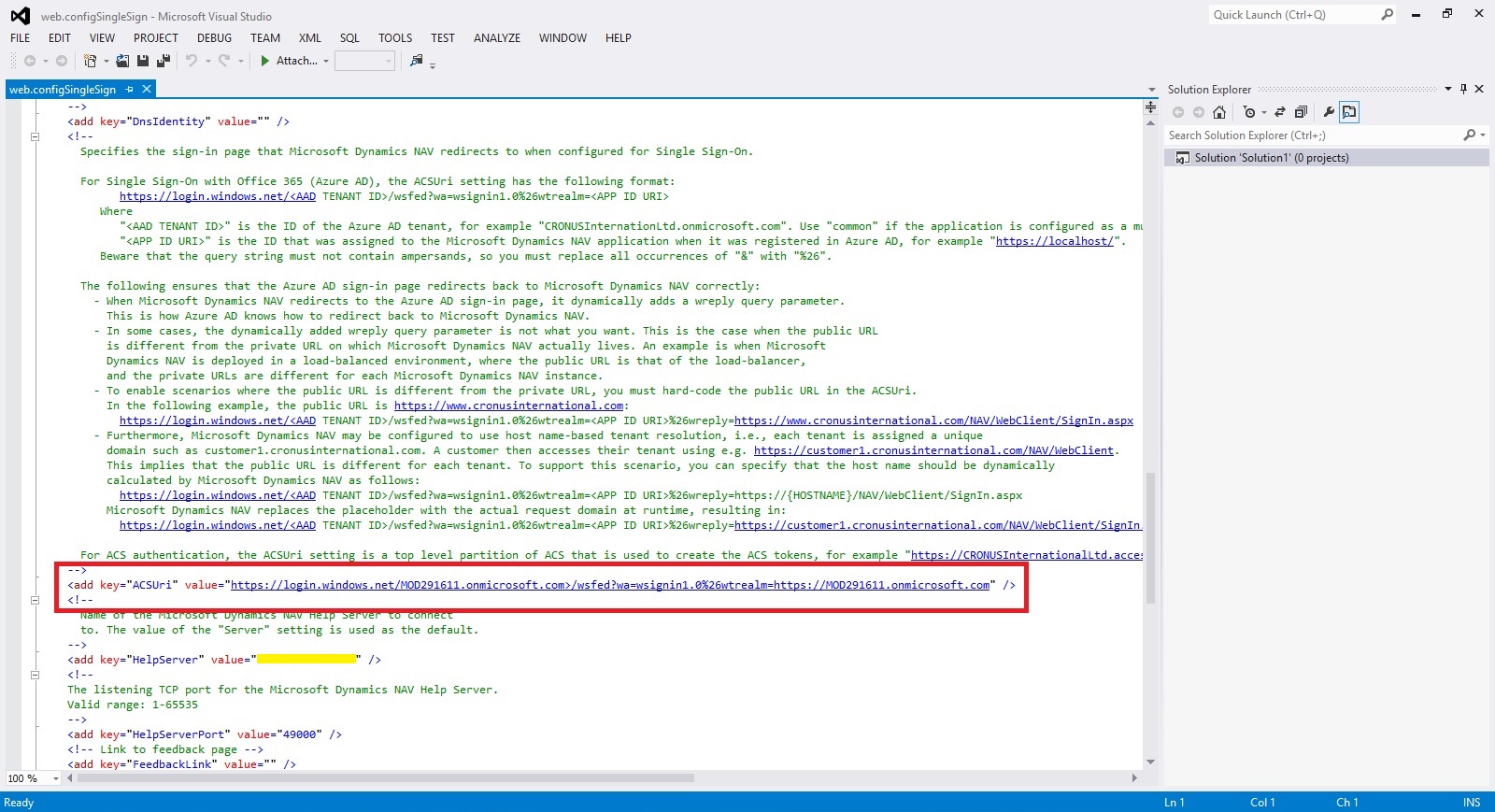The height and width of the screenshot is (812, 1495).
Task: Collapse the comment block above HelpServer key
Action: pos(35,600)
